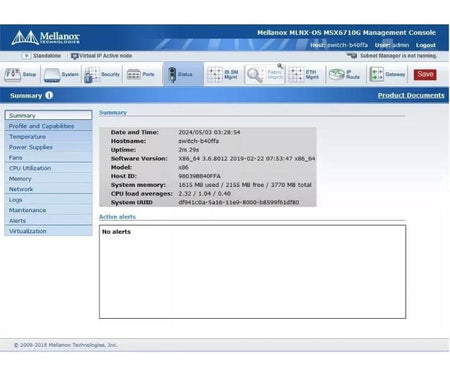Screen dimensions: 450x375
Task: Open the System switch icon
Action: [52, 75]
